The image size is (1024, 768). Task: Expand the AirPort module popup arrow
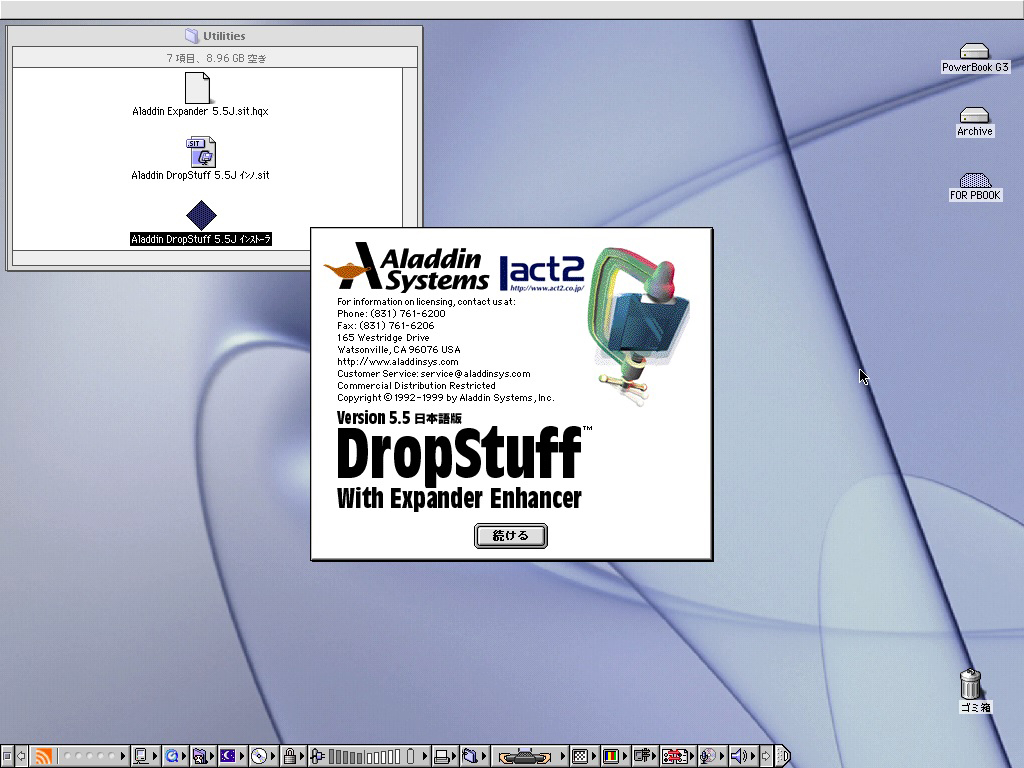[x=123, y=756]
